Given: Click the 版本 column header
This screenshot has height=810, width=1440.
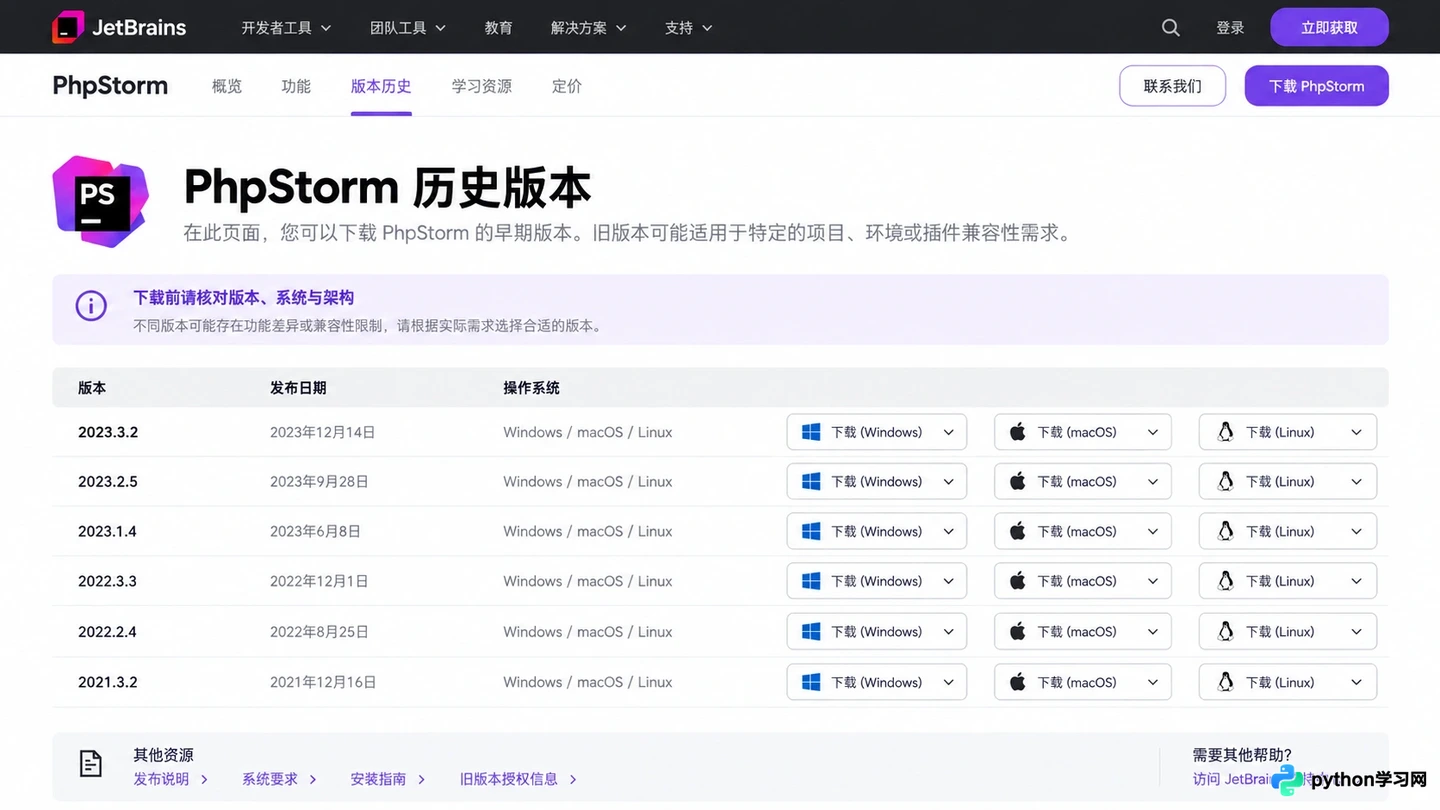Looking at the screenshot, I should point(92,388).
